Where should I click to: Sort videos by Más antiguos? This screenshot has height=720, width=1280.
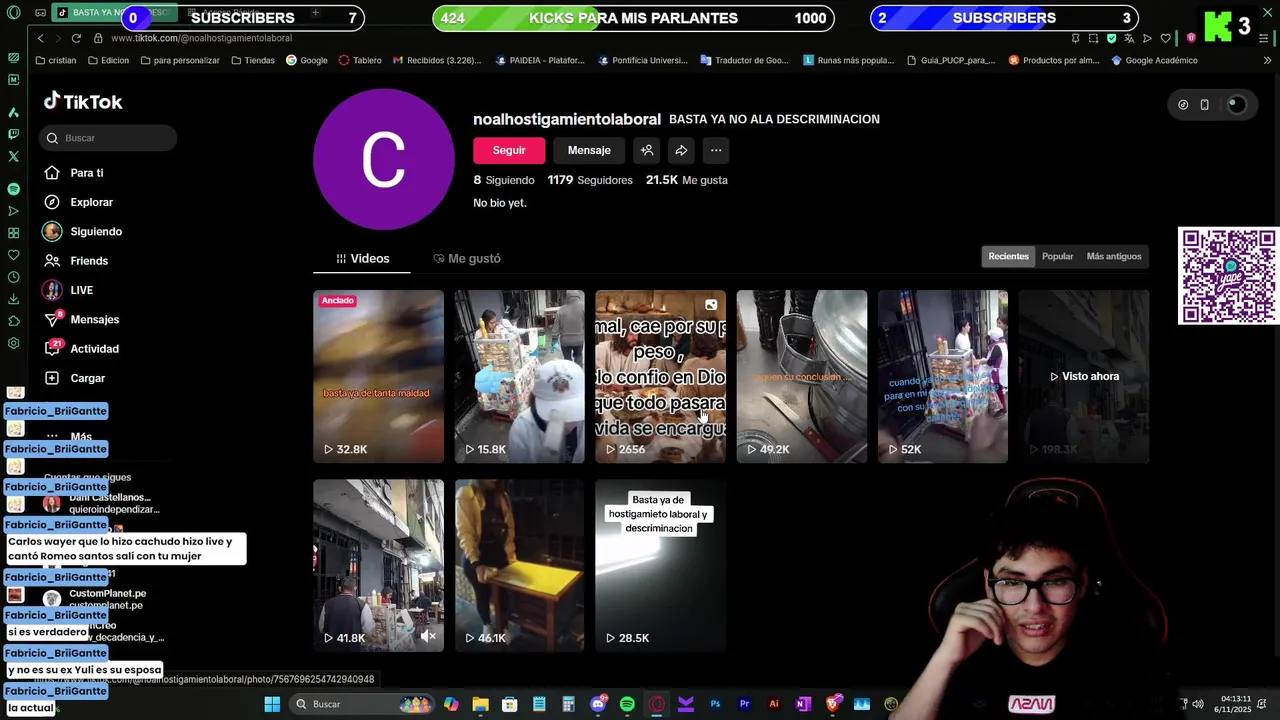pyautogui.click(x=1114, y=256)
